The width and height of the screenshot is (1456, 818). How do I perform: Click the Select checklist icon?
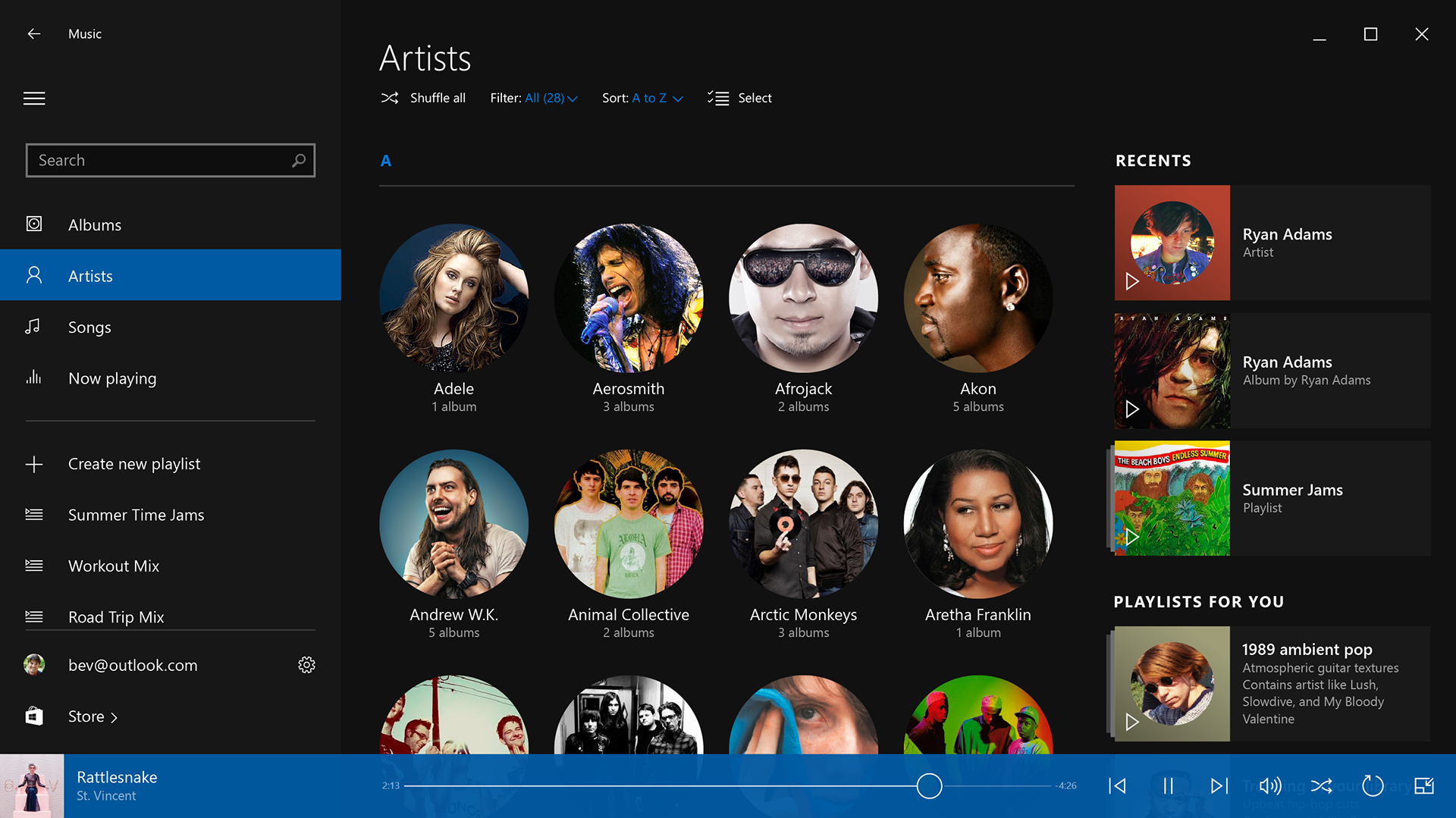point(717,98)
